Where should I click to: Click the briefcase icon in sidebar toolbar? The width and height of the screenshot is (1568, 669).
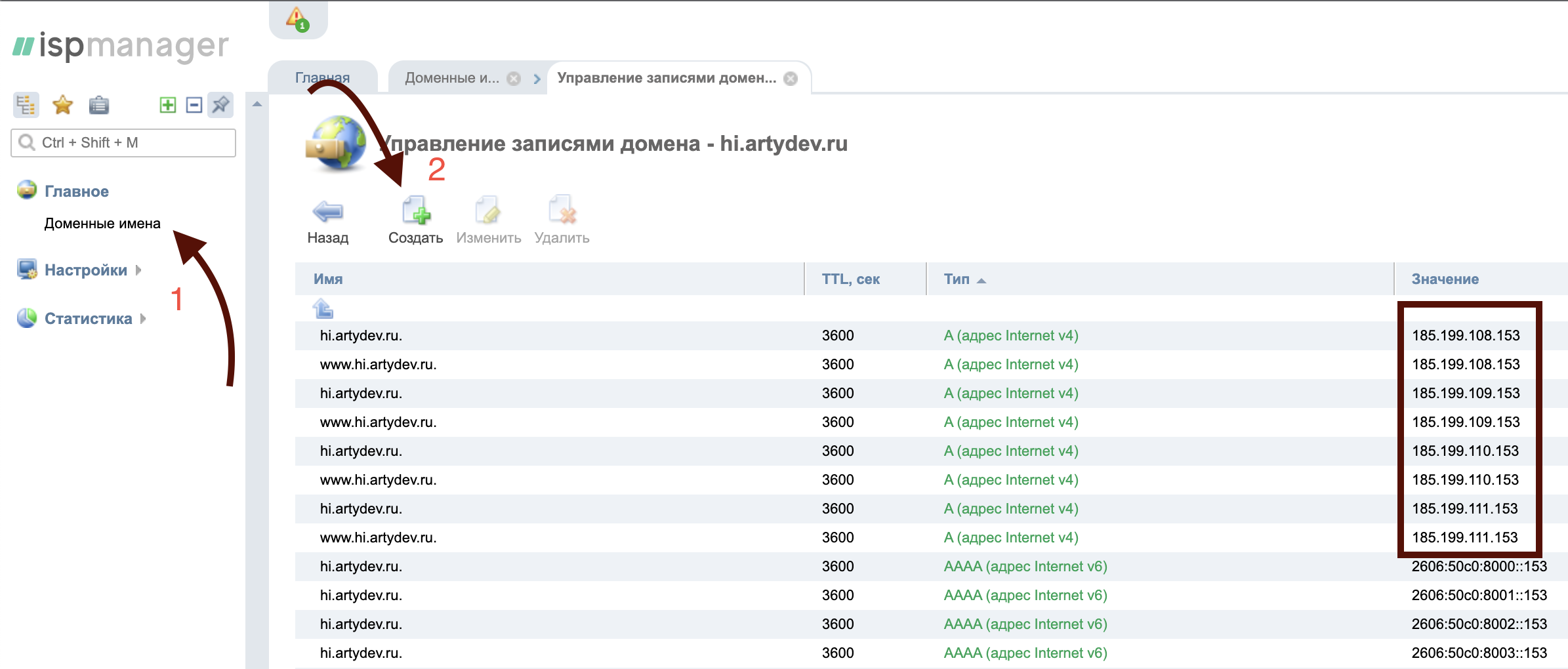99,105
